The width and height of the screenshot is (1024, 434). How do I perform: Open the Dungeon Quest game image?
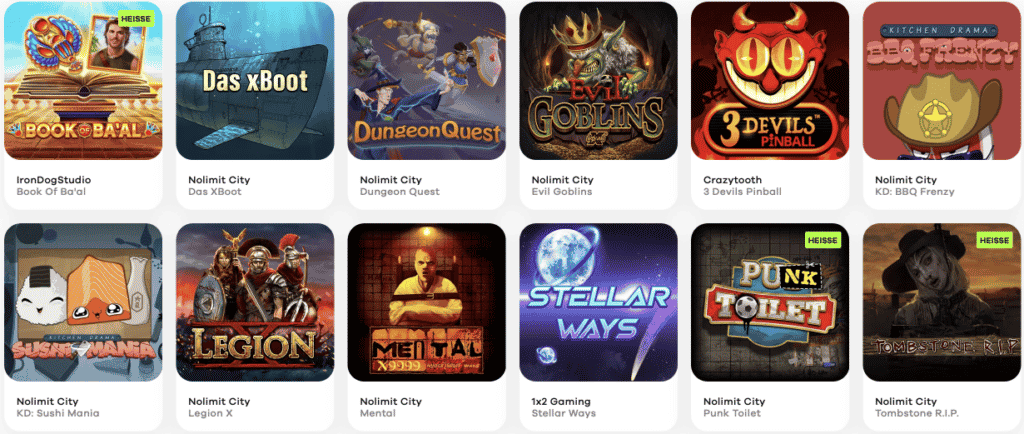coord(426,81)
